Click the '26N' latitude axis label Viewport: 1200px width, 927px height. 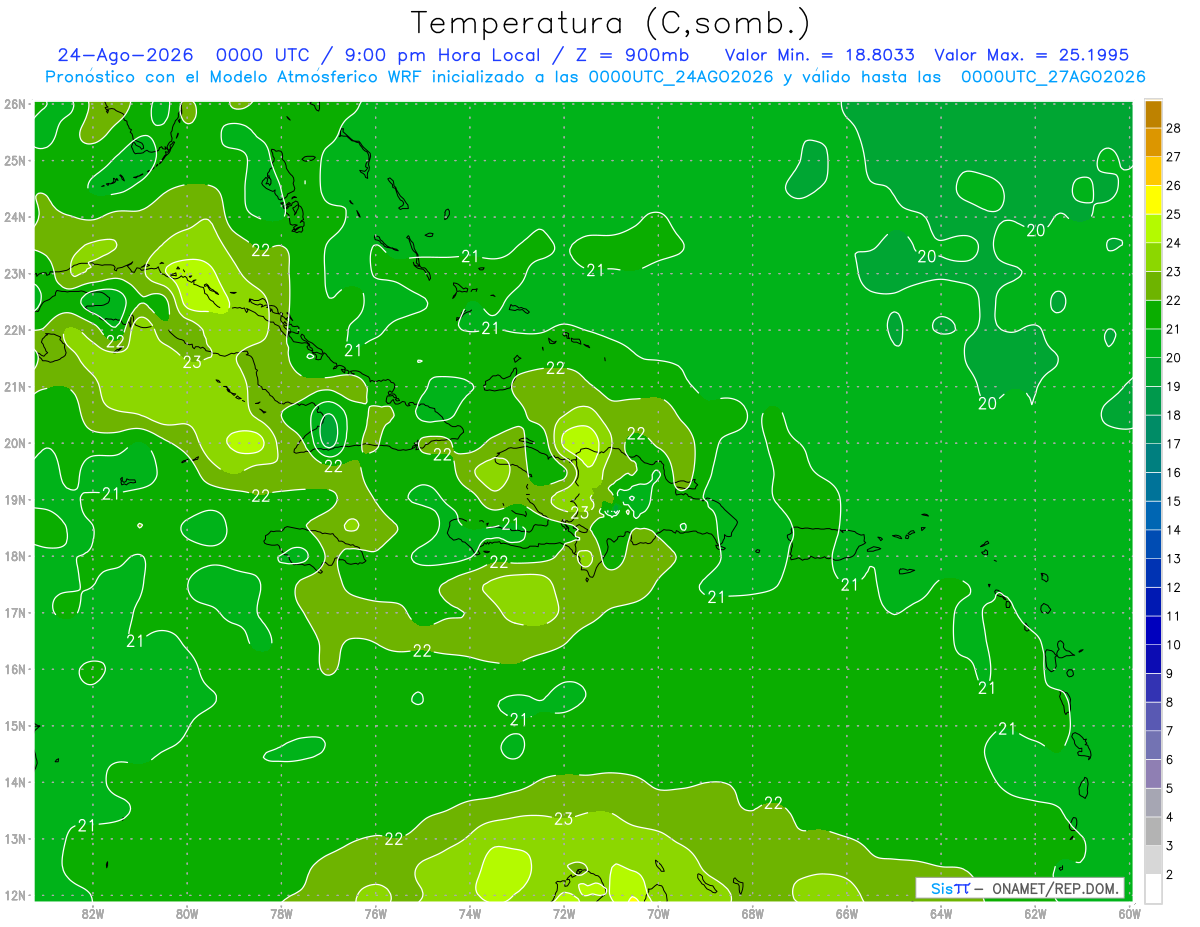pyautogui.click(x=14, y=104)
